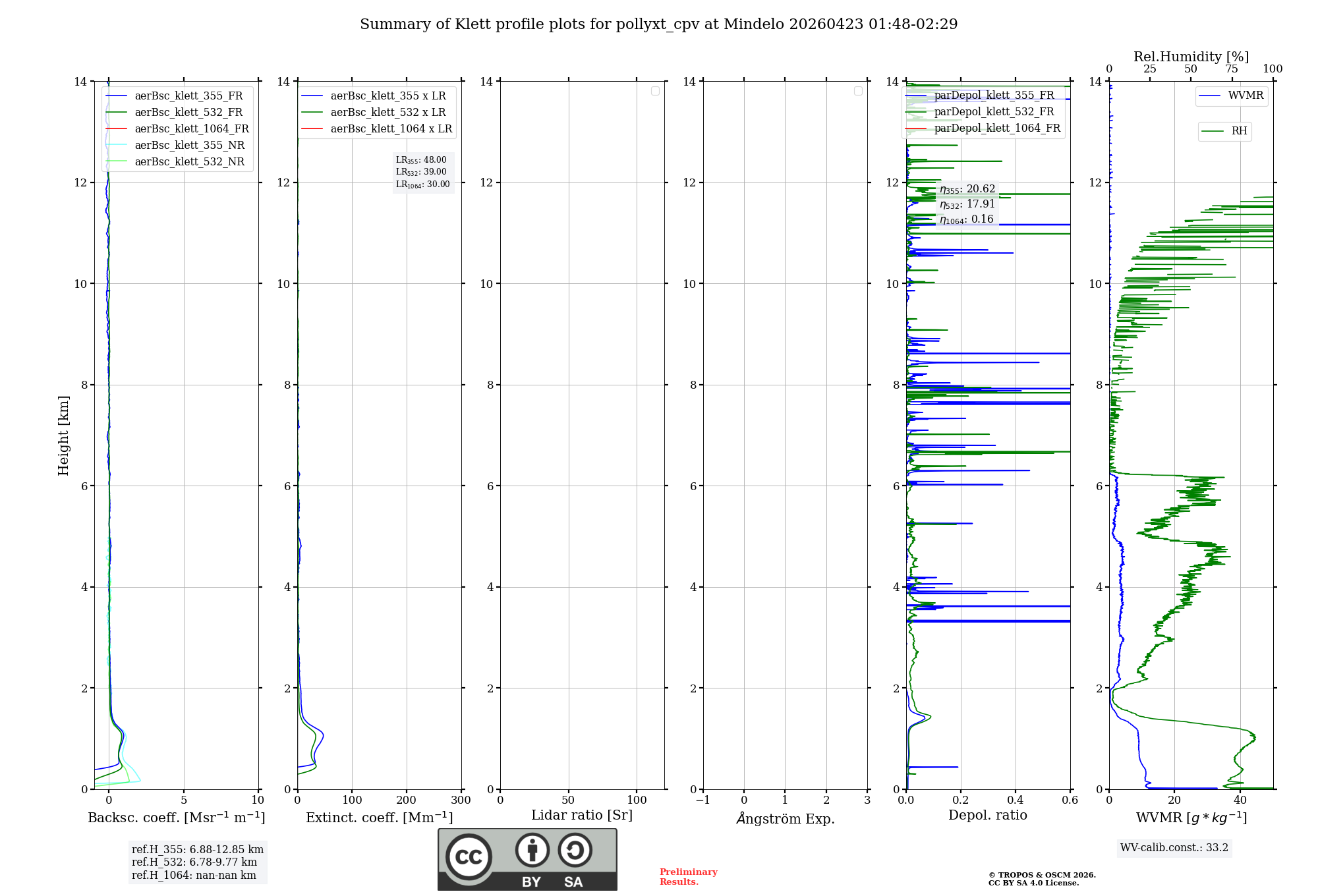Click the blue line marker beside WVMR legend
Viewport: 1318px width, 896px height.
click(x=1210, y=96)
